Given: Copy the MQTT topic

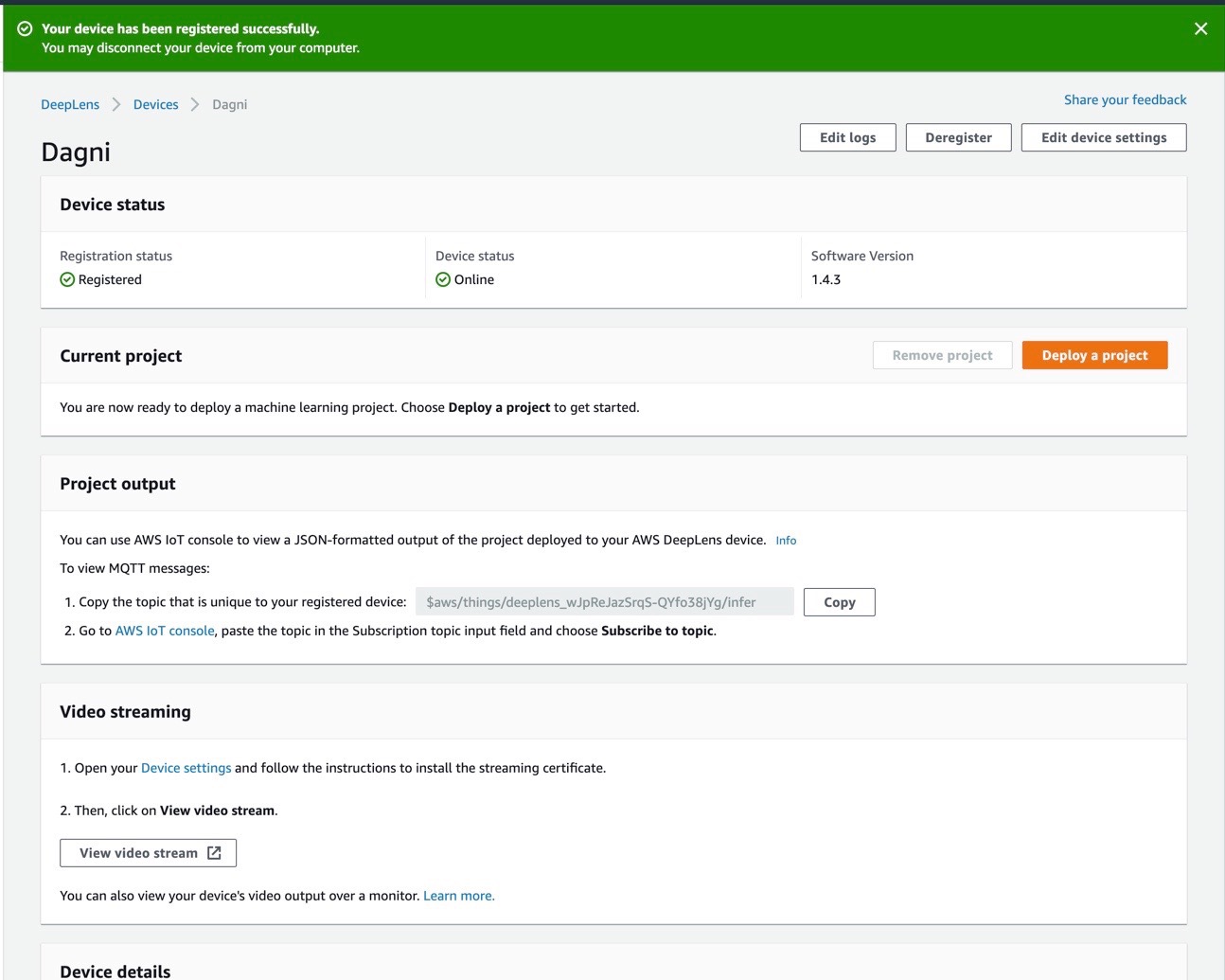Looking at the screenshot, I should pos(840,602).
